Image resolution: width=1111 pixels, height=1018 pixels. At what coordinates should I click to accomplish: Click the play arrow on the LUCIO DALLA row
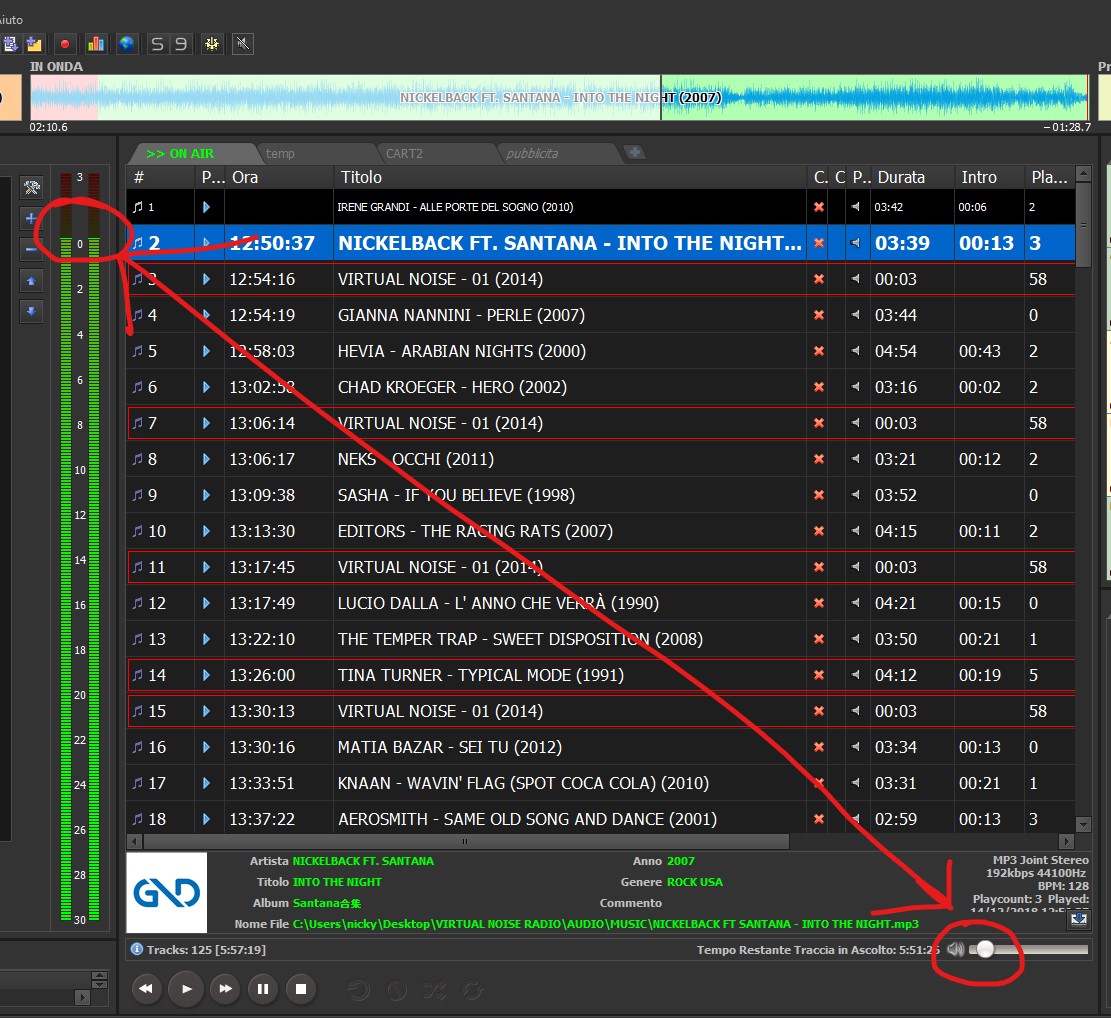tap(206, 603)
